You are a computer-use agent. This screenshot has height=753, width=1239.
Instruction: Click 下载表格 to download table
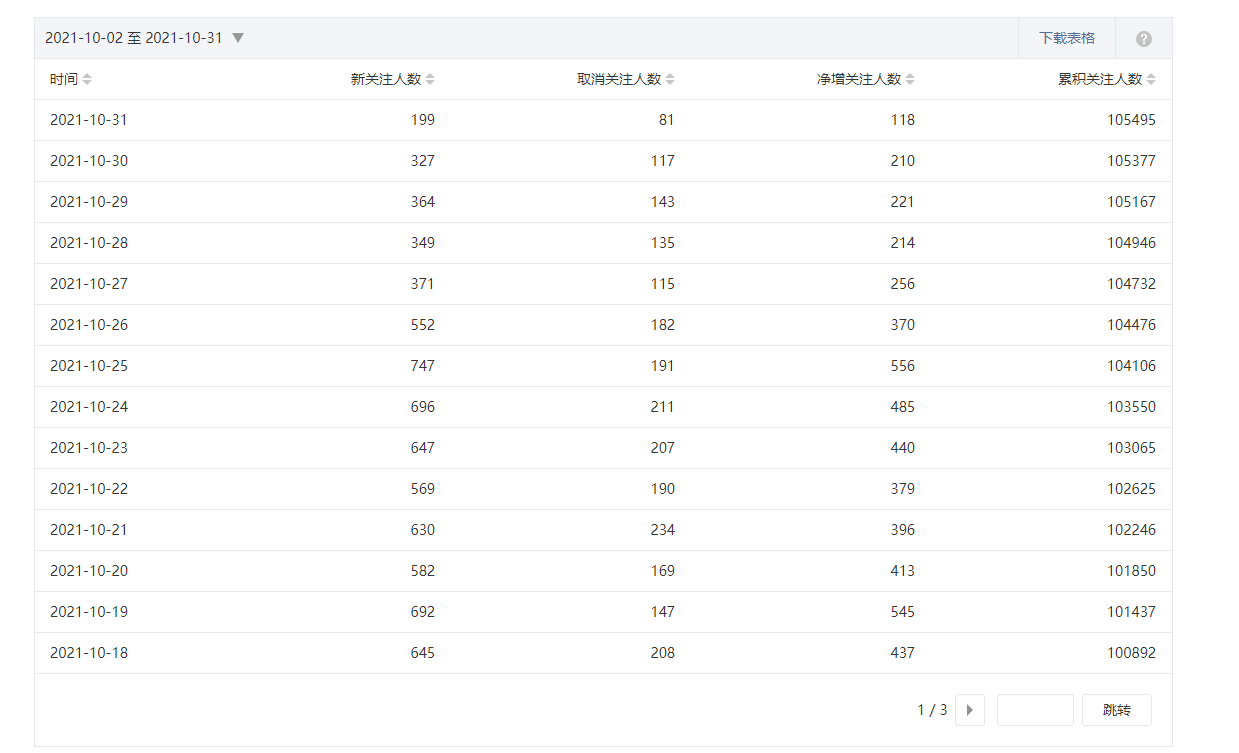click(1066, 38)
